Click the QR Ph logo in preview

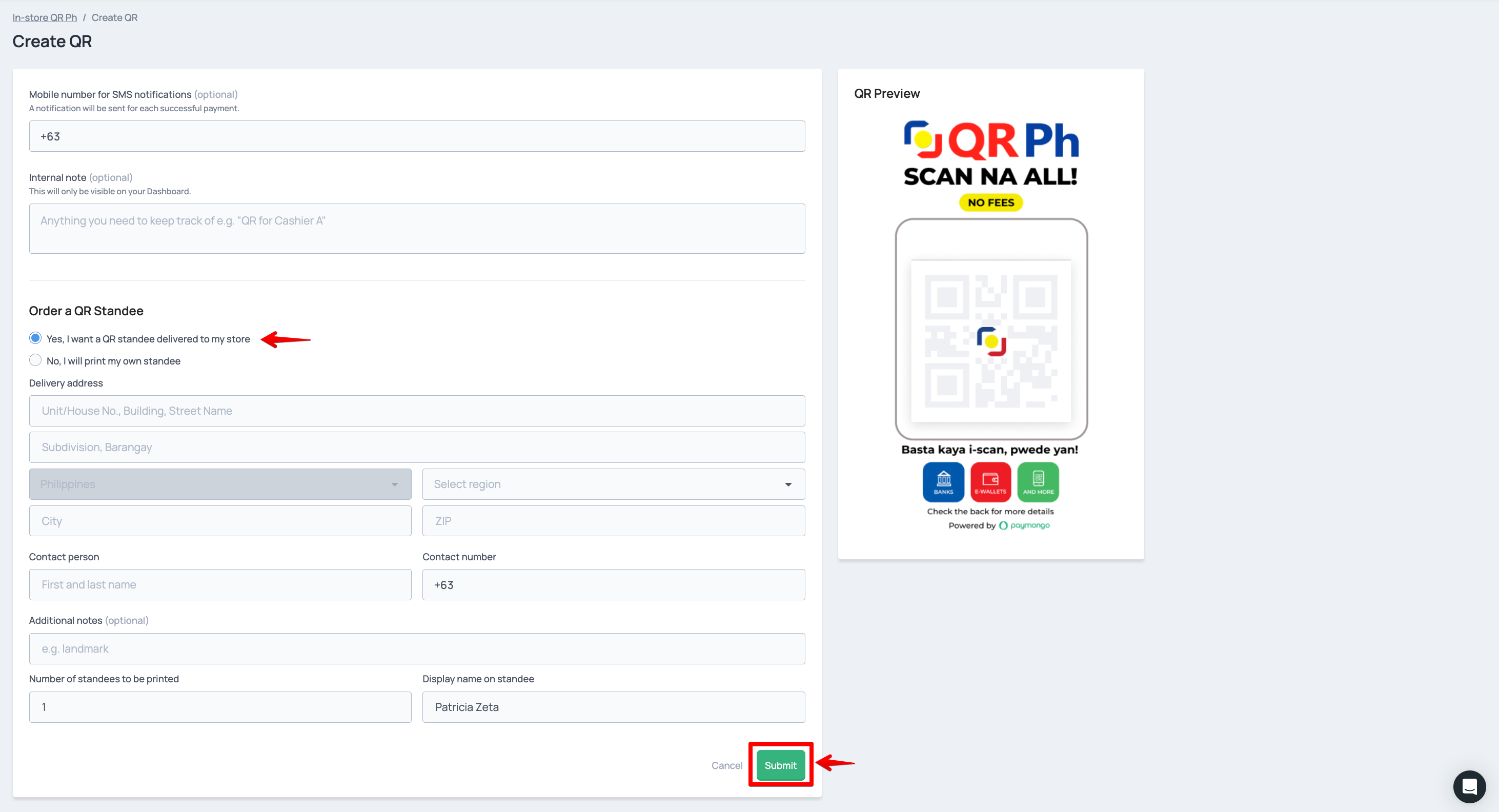tap(990, 140)
